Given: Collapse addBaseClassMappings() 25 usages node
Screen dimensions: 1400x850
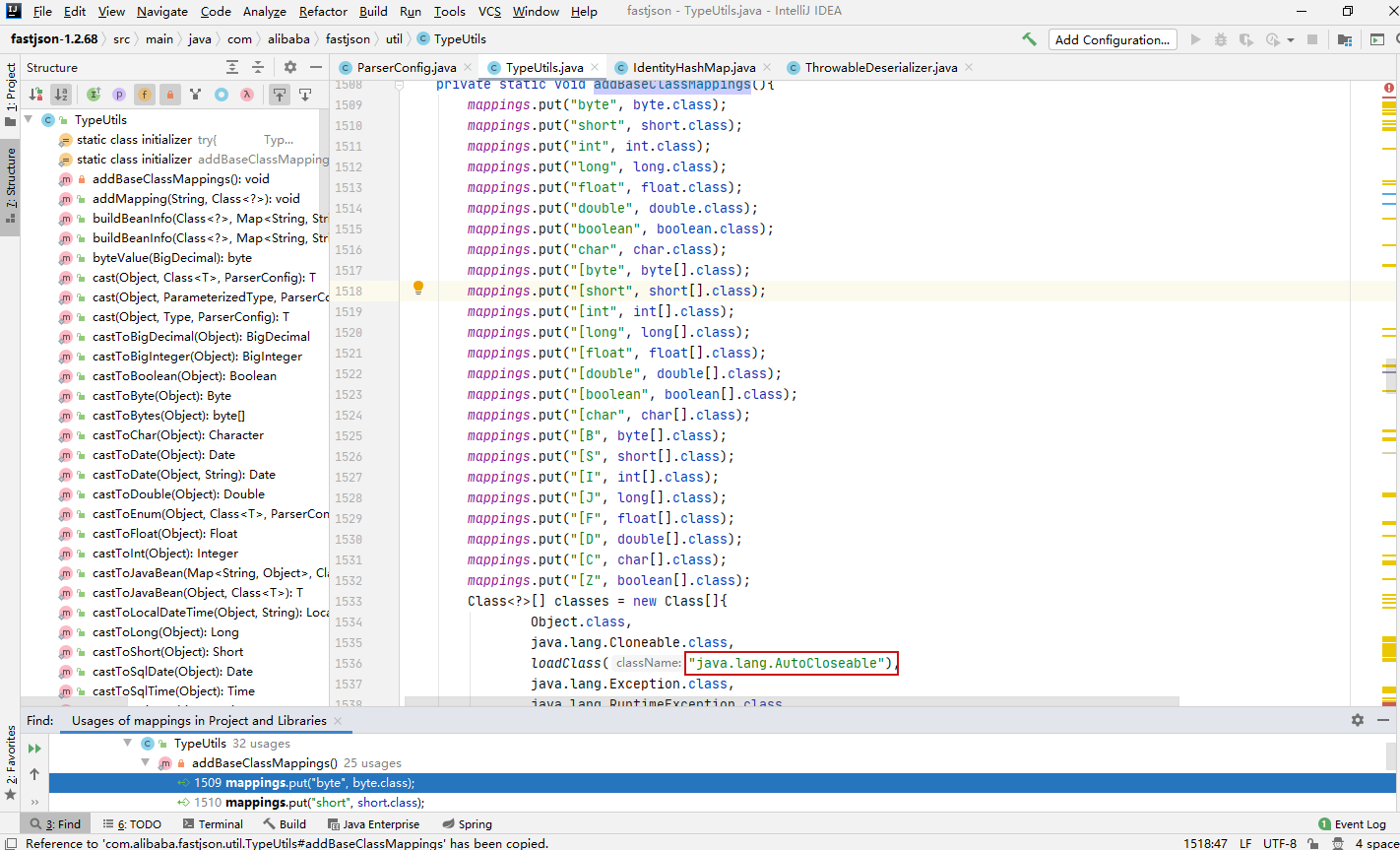Looking at the screenshot, I should coord(146,763).
